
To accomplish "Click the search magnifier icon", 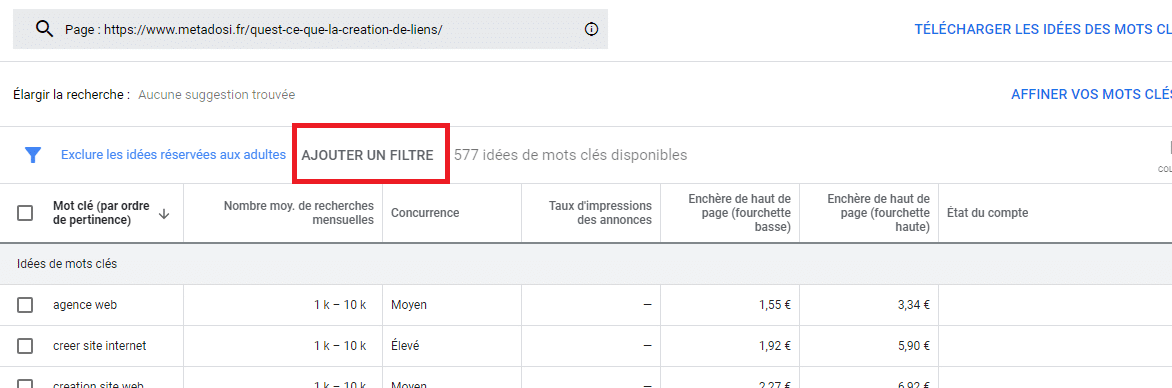I will click(x=45, y=29).
